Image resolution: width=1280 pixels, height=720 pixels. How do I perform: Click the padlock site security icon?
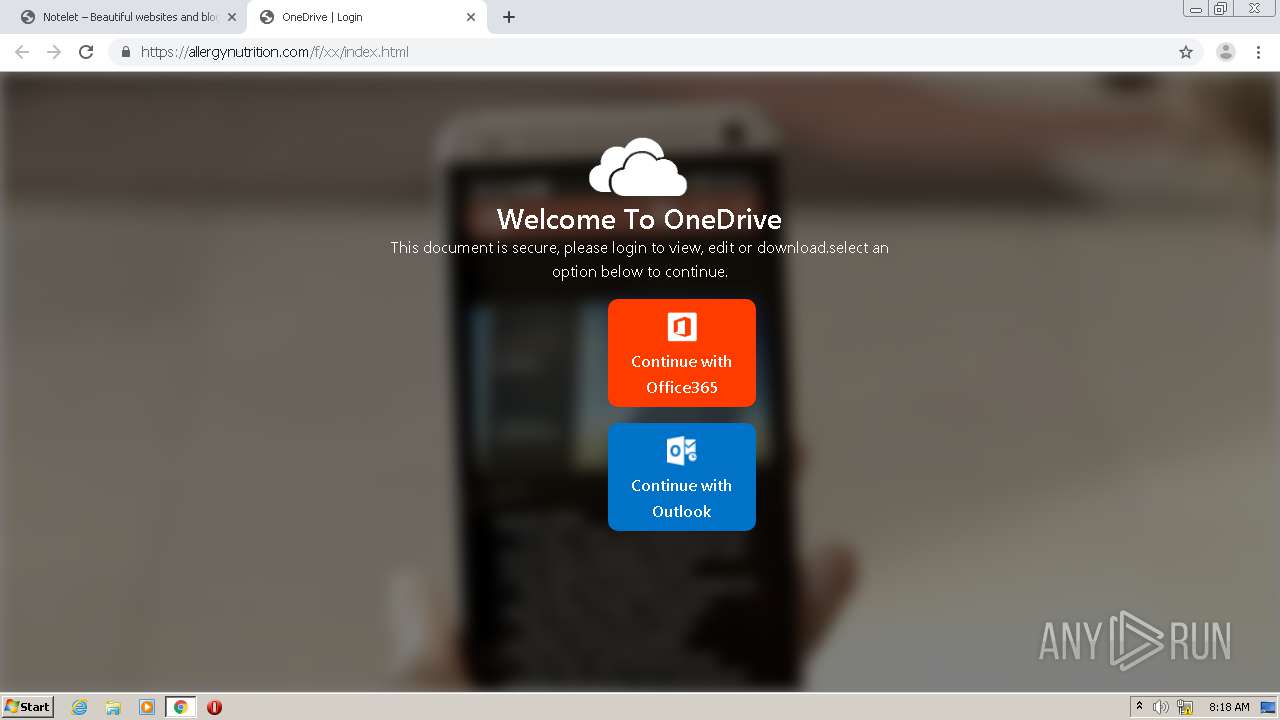pyautogui.click(x=126, y=52)
